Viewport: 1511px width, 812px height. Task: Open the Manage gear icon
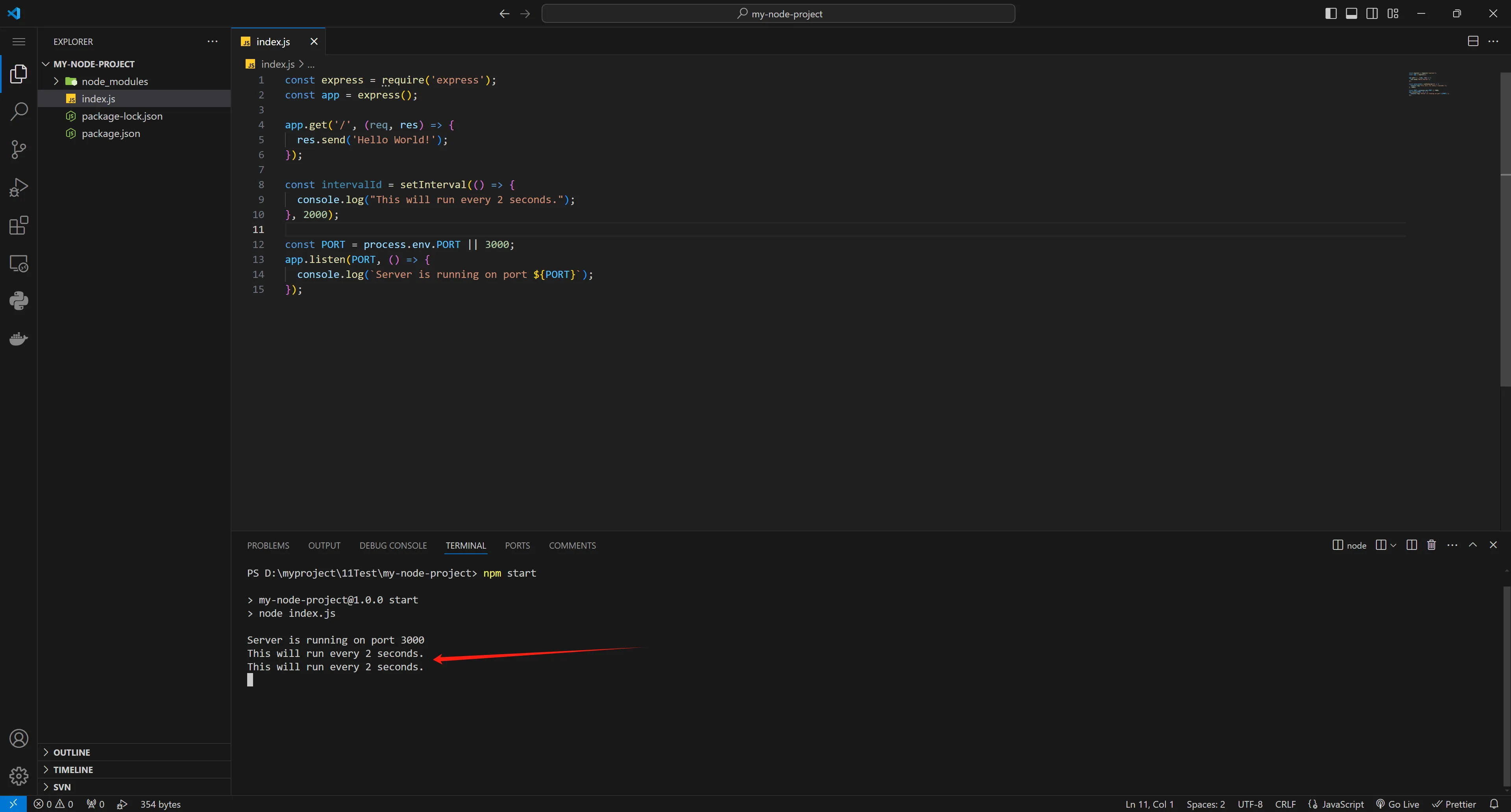[19, 776]
